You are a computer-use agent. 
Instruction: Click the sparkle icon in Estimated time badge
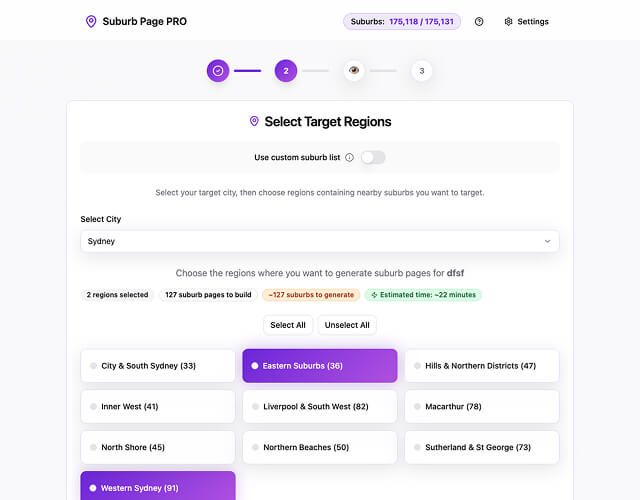click(x=374, y=295)
